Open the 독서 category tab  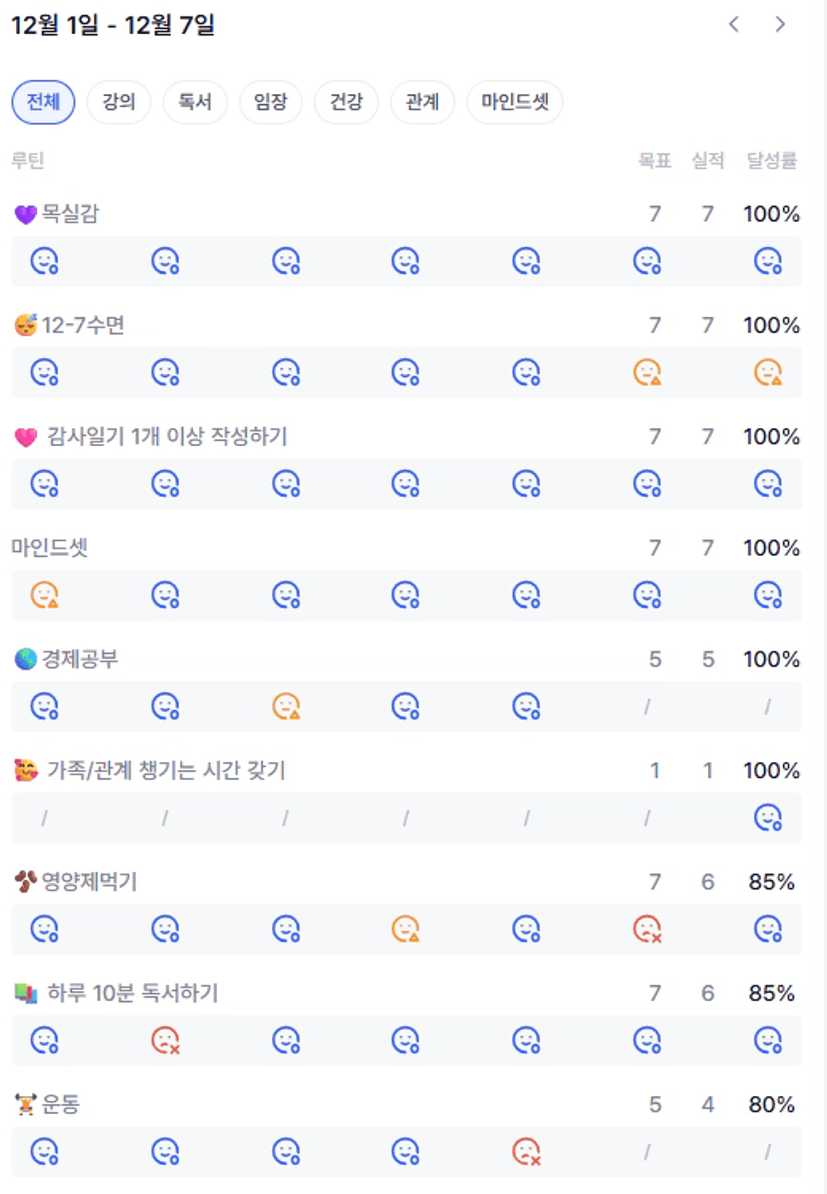[x=195, y=102]
